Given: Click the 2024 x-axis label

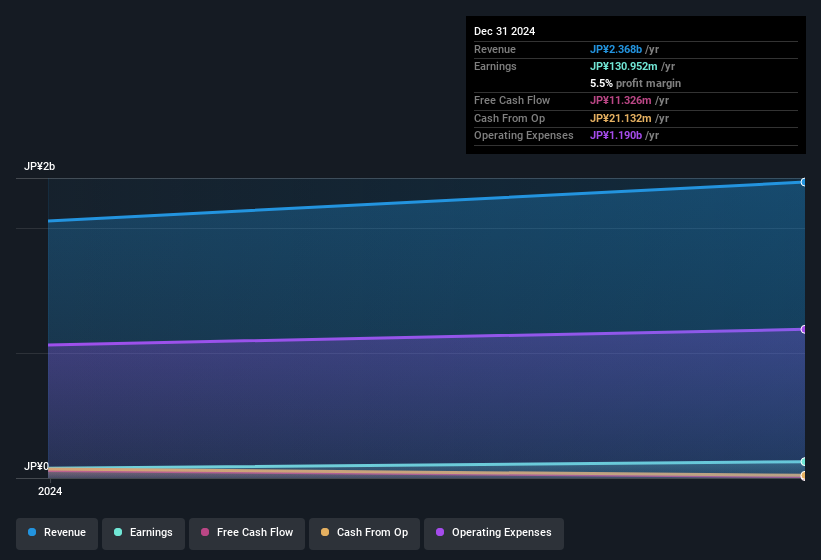Looking at the screenshot, I should click(x=50, y=491).
